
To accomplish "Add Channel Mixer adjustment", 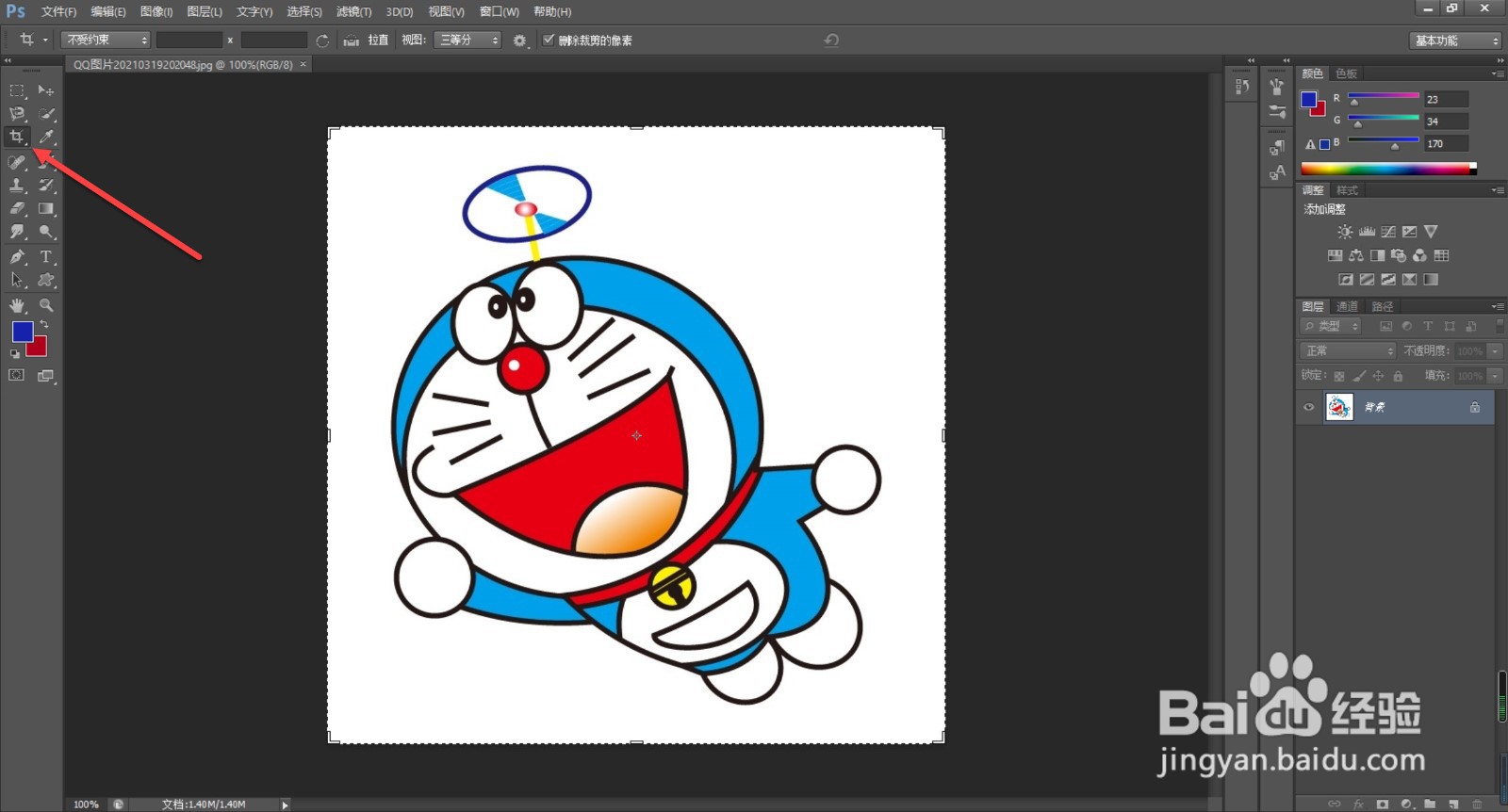I will [1419, 255].
